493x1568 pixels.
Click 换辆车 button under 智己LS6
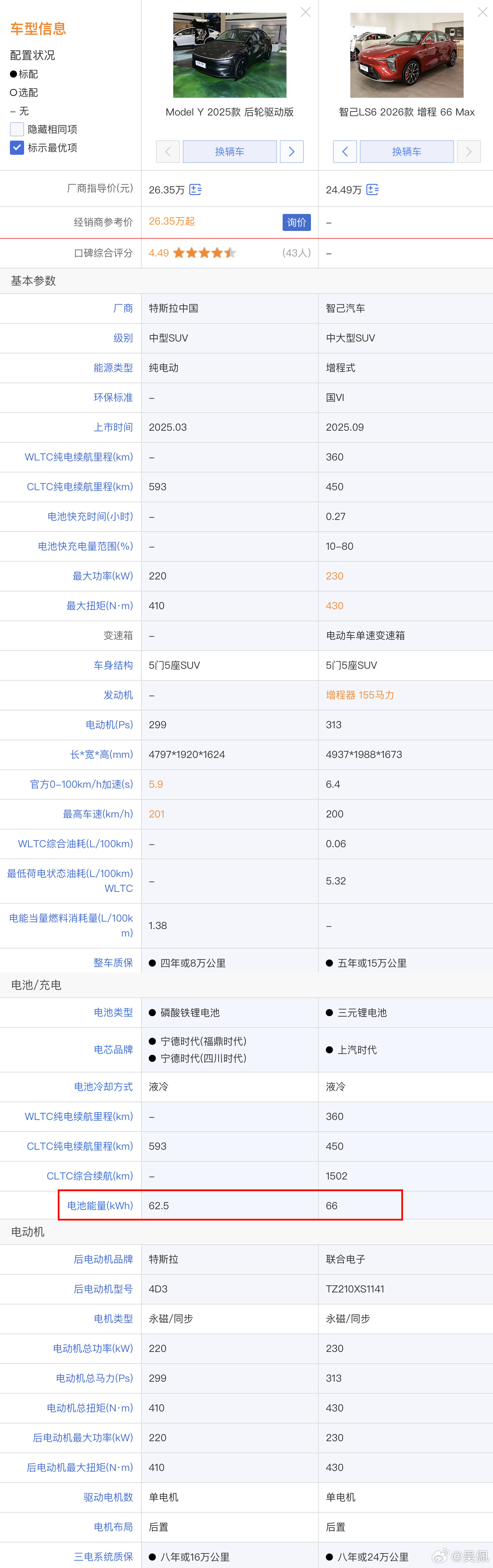click(407, 152)
